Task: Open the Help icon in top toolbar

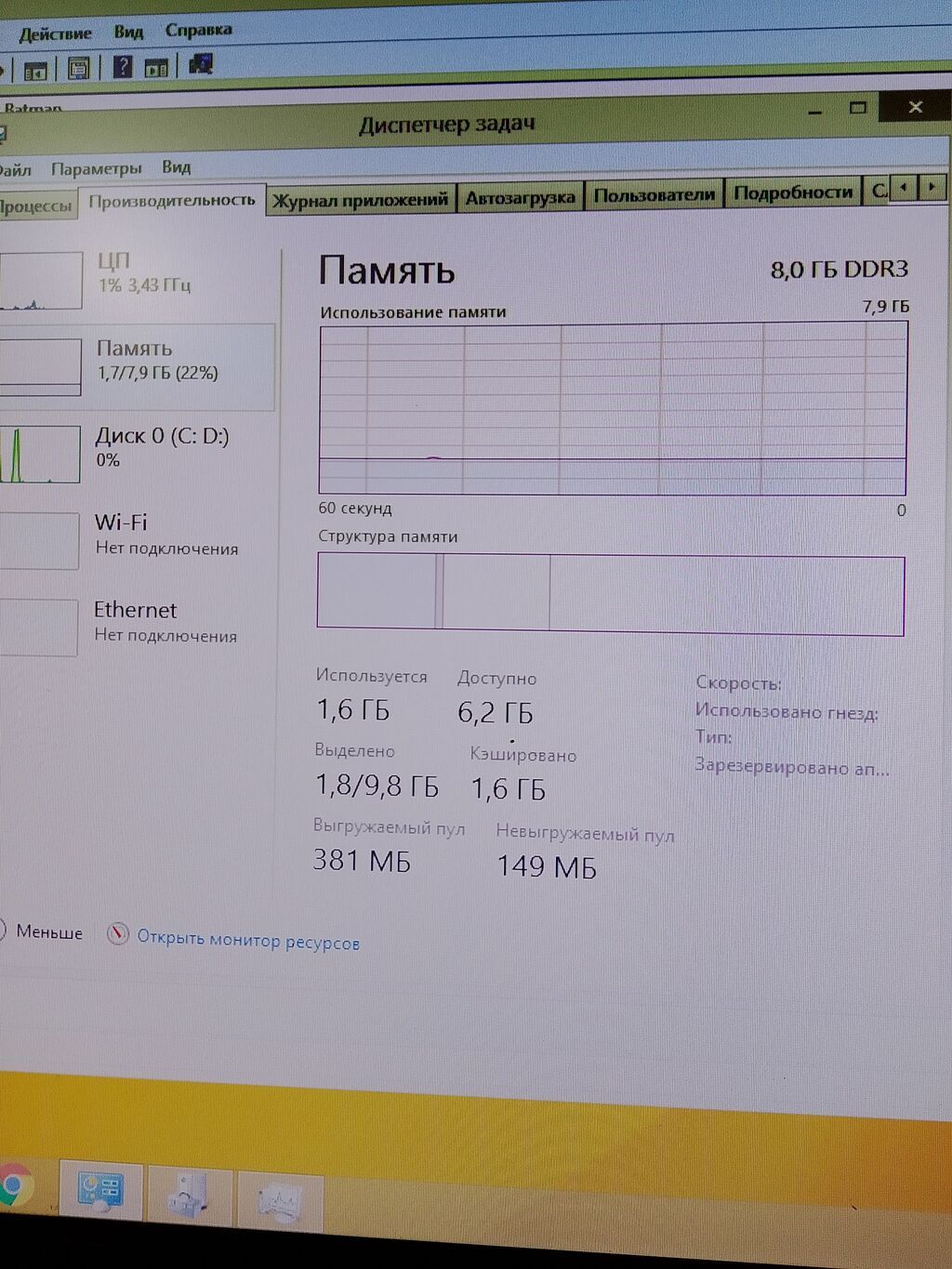Action: [x=123, y=67]
